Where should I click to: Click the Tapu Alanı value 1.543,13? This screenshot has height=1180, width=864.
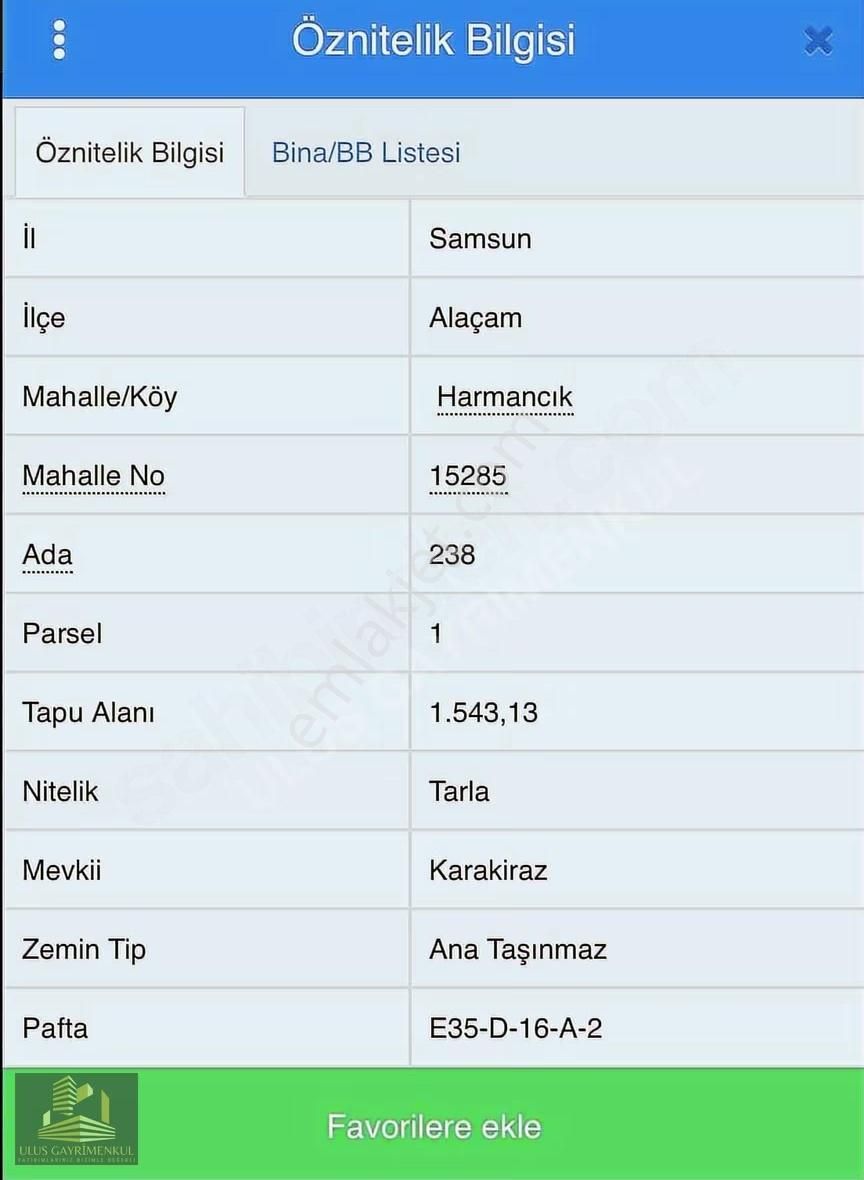[x=483, y=713]
